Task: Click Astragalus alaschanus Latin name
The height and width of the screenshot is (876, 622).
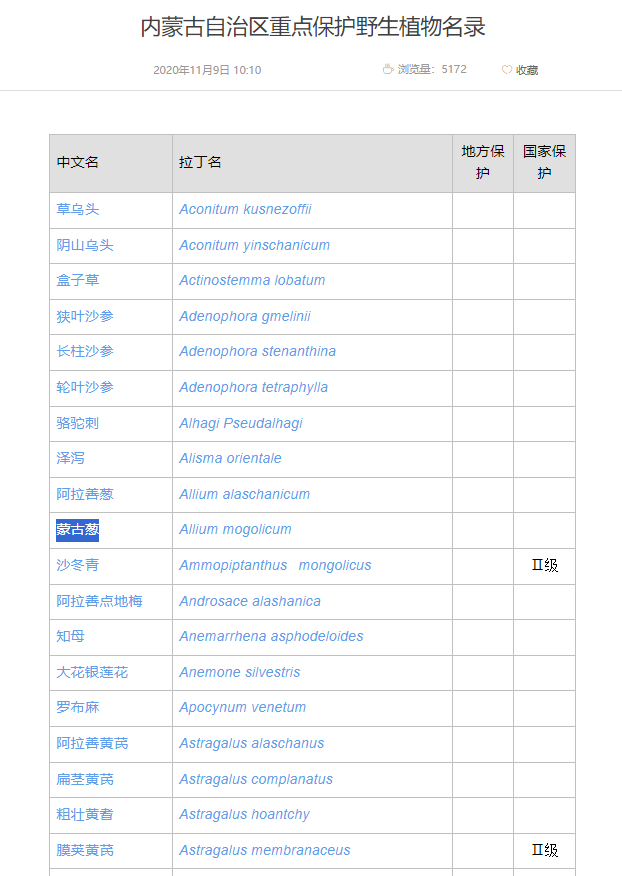Action: (x=251, y=743)
